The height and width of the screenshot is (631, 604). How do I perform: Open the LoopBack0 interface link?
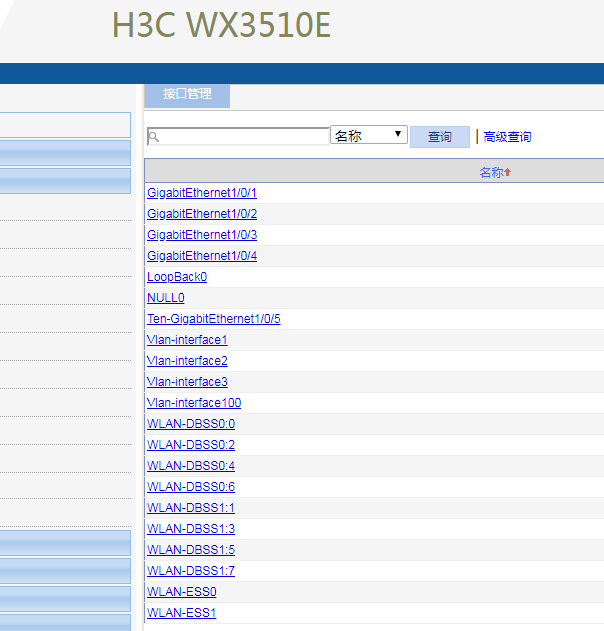click(177, 277)
